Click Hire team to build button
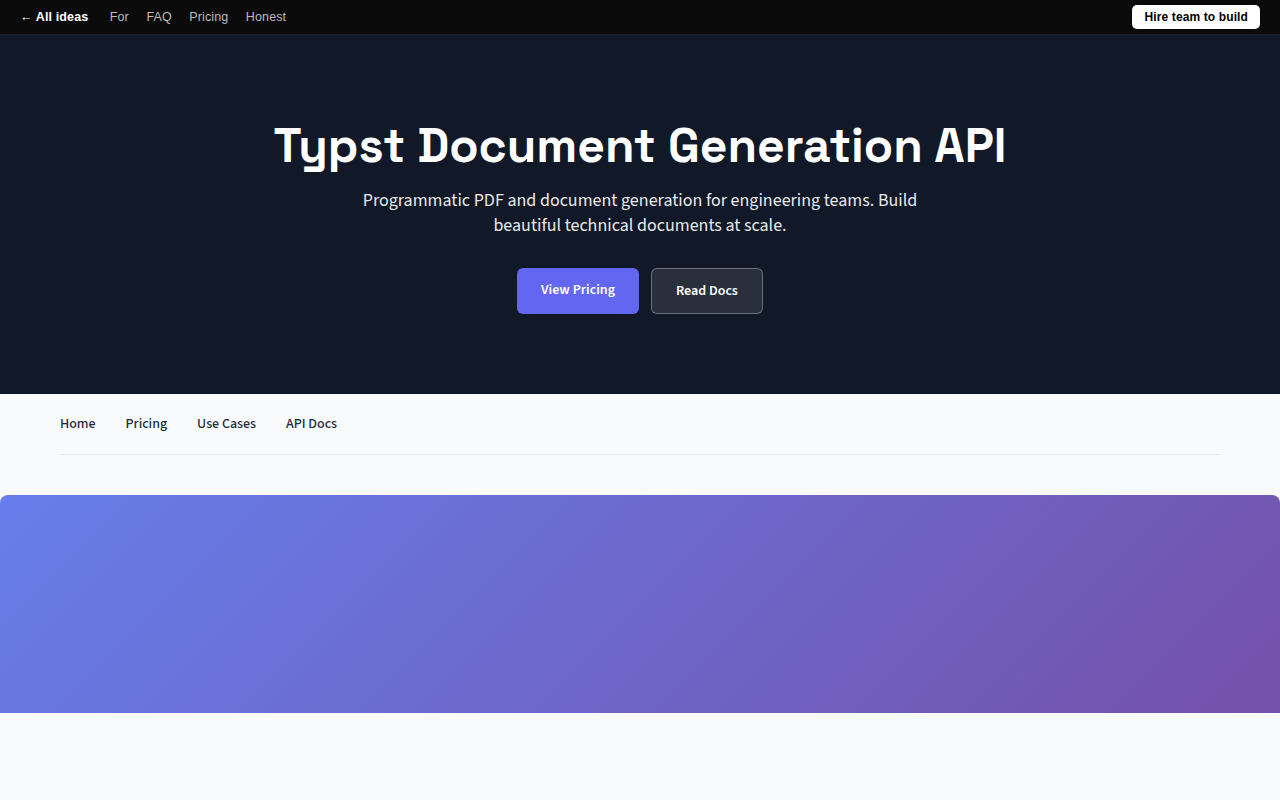This screenshot has height=800, width=1280. coord(1196,17)
